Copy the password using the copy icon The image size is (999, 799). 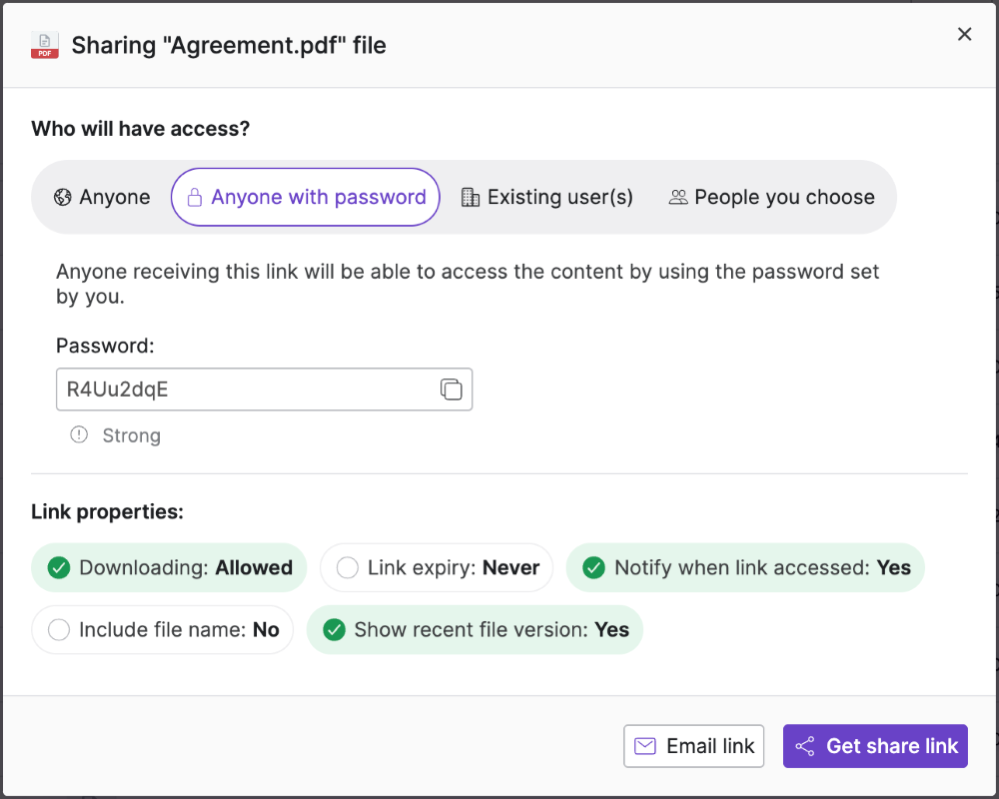pyautogui.click(x=451, y=389)
